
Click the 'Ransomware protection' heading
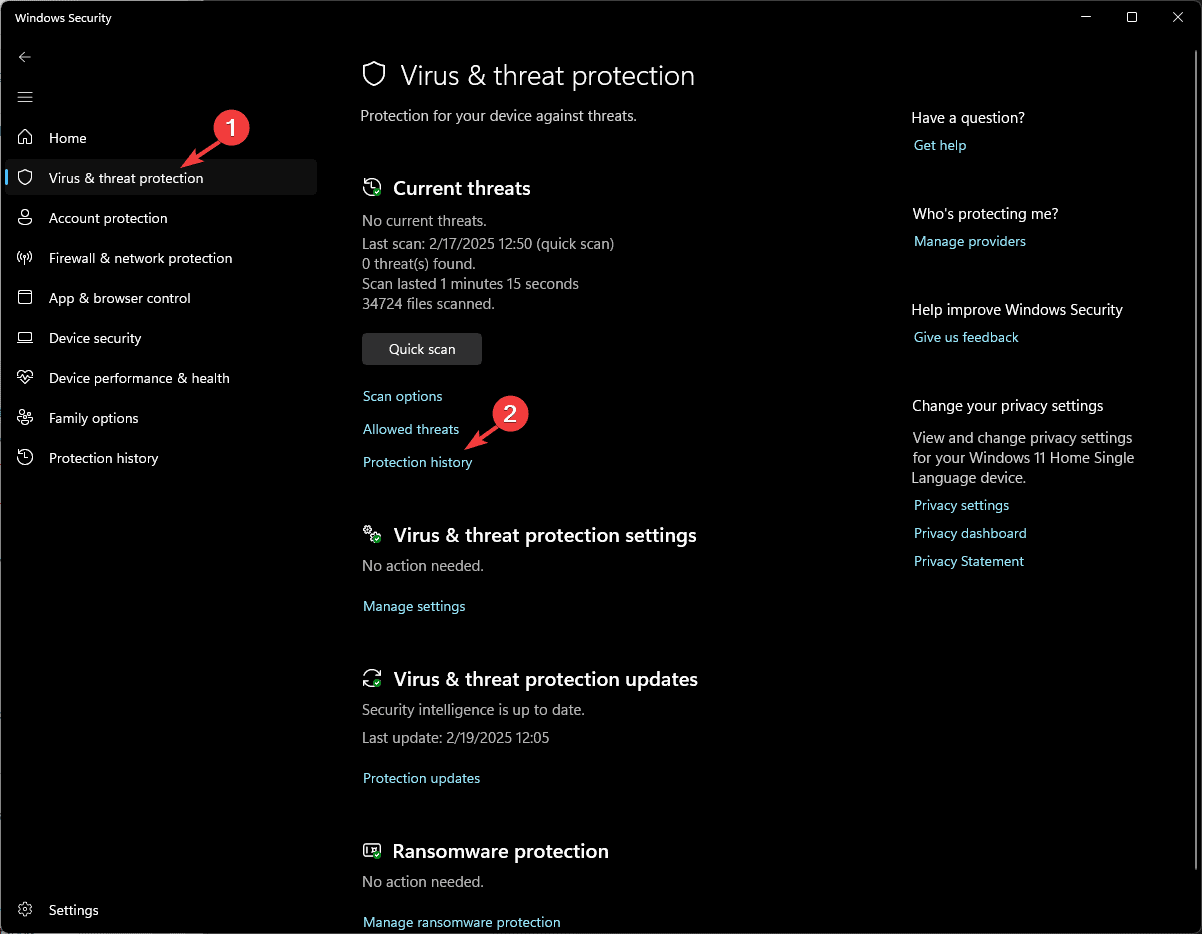(500, 851)
